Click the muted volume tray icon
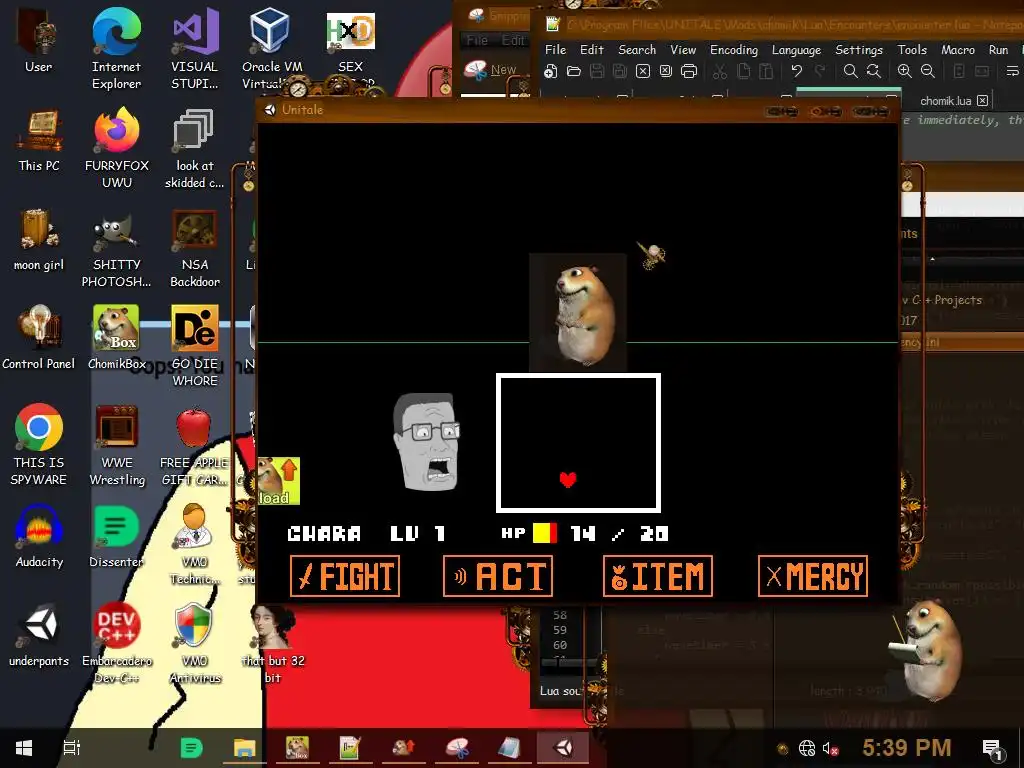The image size is (1024, 768). coord(830,748)
